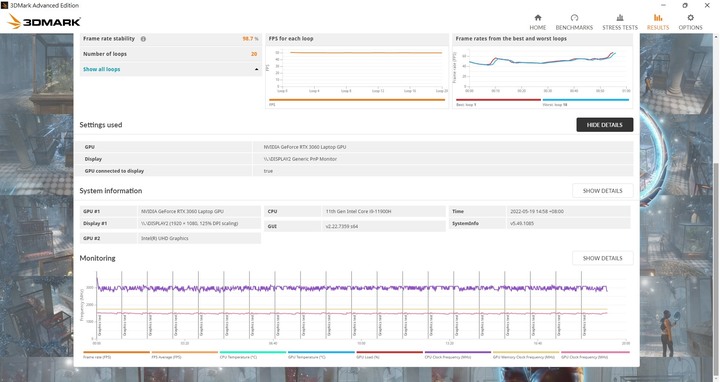720x382 pixels.
Task: Click the frame rate stability info icon
Action: pos(143,39)
